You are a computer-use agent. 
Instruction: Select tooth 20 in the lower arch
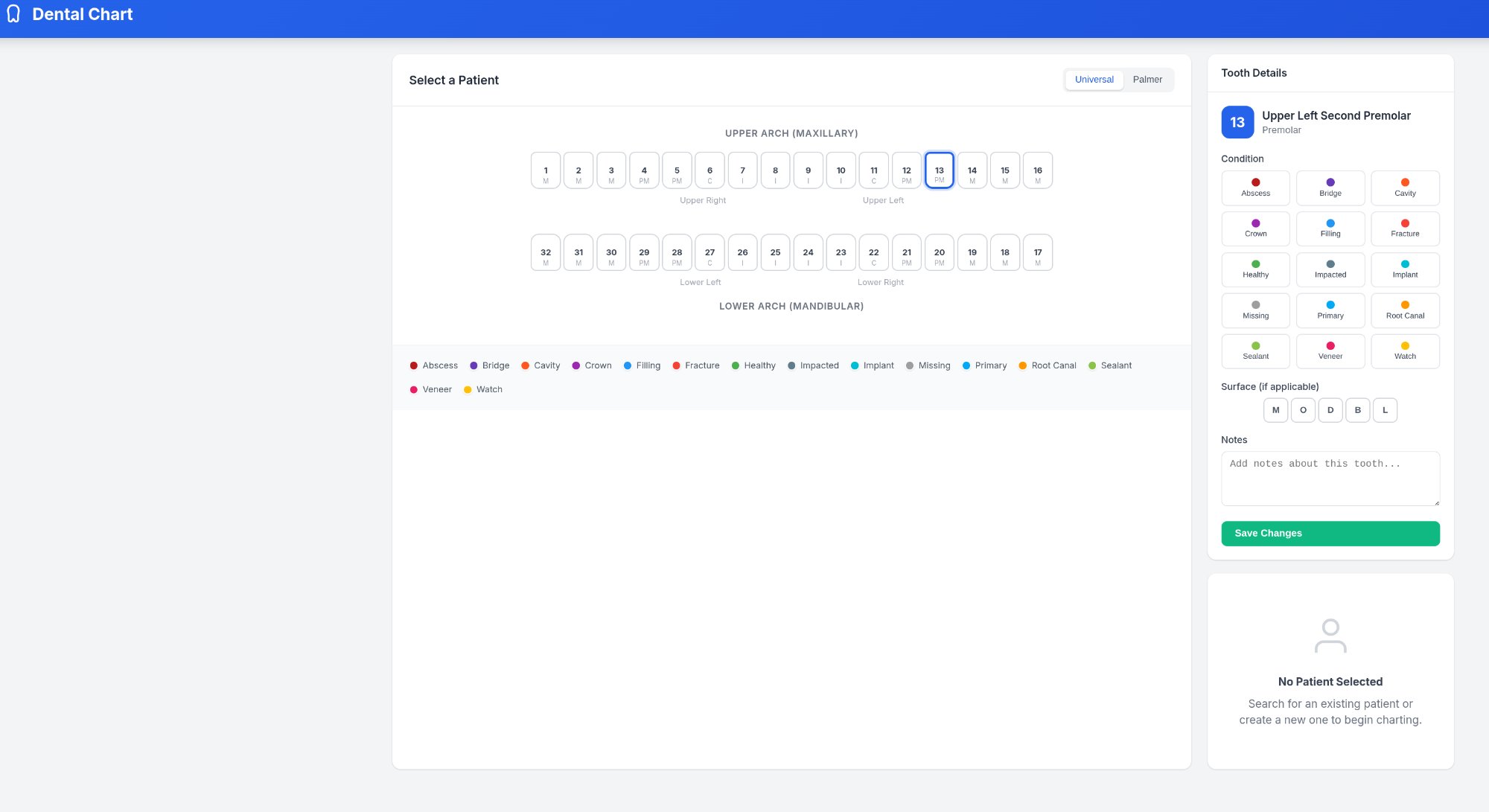pyautogui.click(x=939, y=252)
